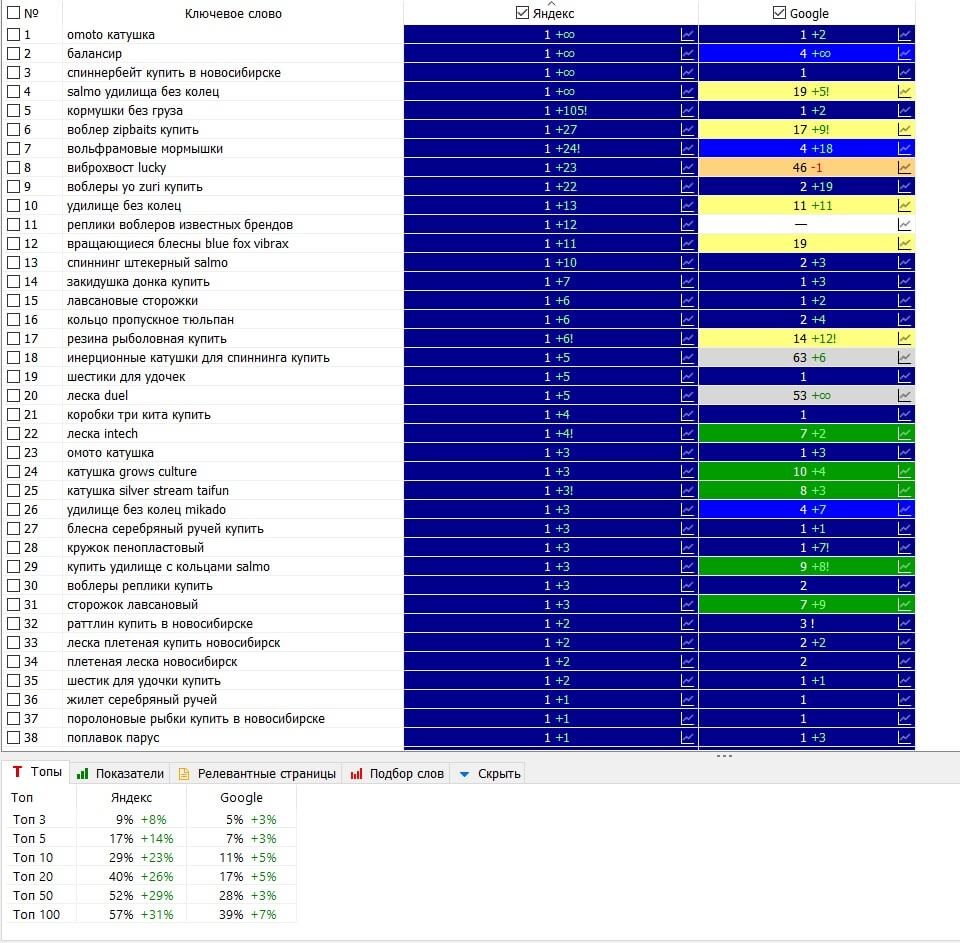Click keyword спиннербейт купить в новосибирске
The height and width of the screenshot is (943, 960).
(174, 73)
